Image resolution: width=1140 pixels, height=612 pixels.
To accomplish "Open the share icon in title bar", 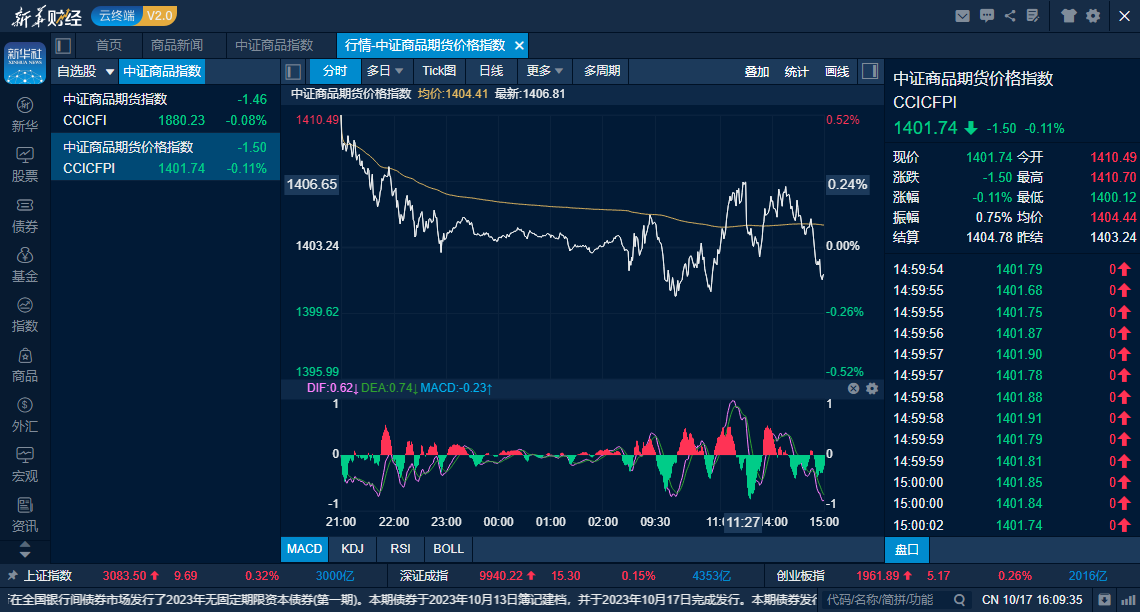I will (x=1010, y=15).
